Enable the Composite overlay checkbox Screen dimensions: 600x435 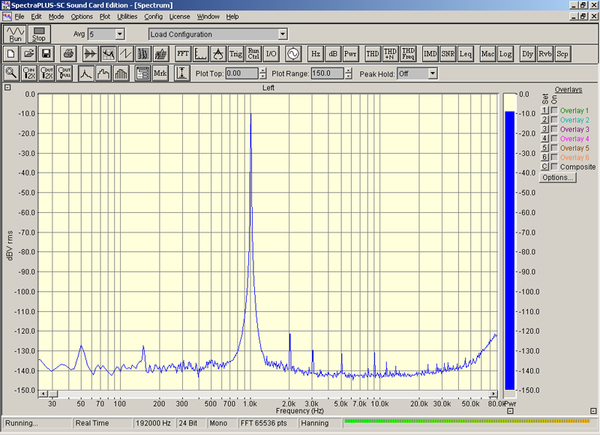coord(554,166)
